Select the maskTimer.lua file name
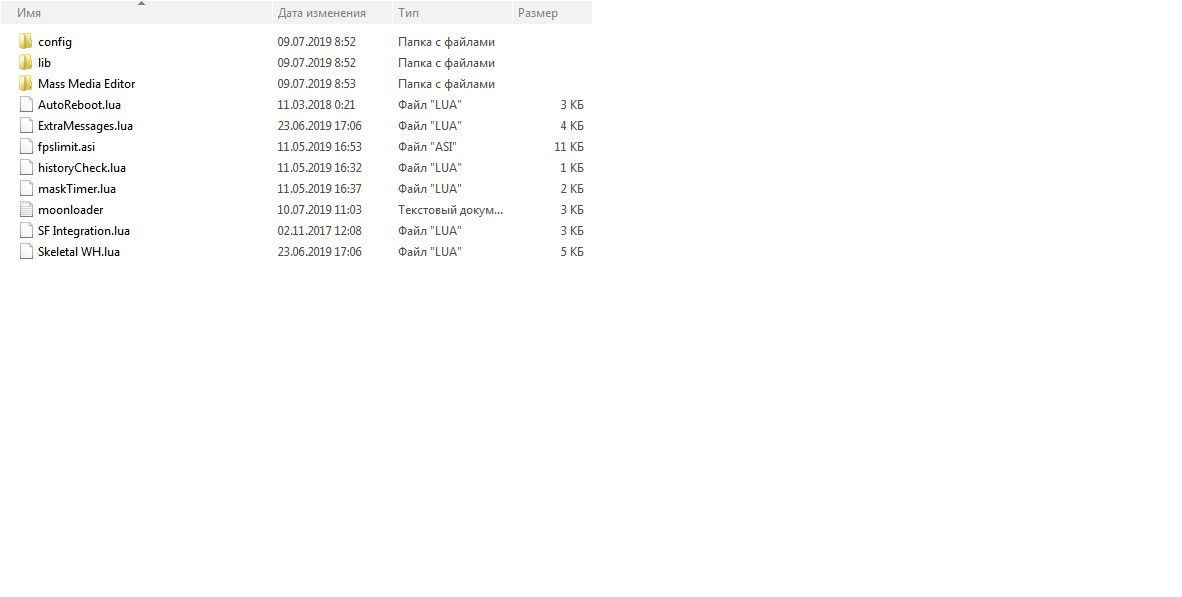The height and width of the screenshot is (597, 1182). coord(77,189)
